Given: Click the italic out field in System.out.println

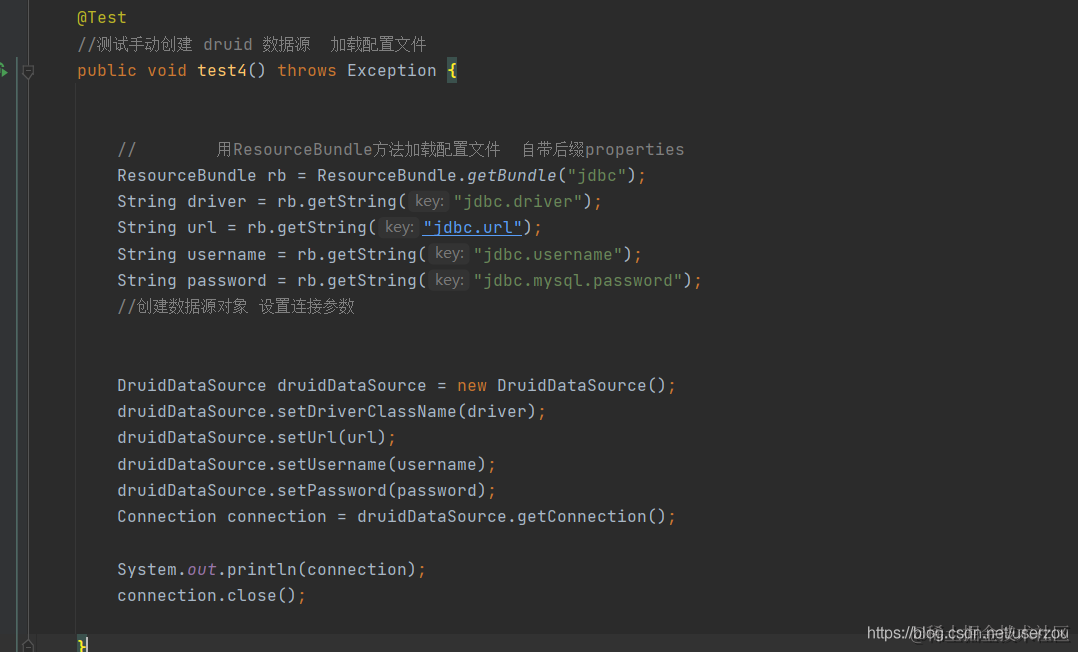Looking at the screenshot, I should click(202, 570).
